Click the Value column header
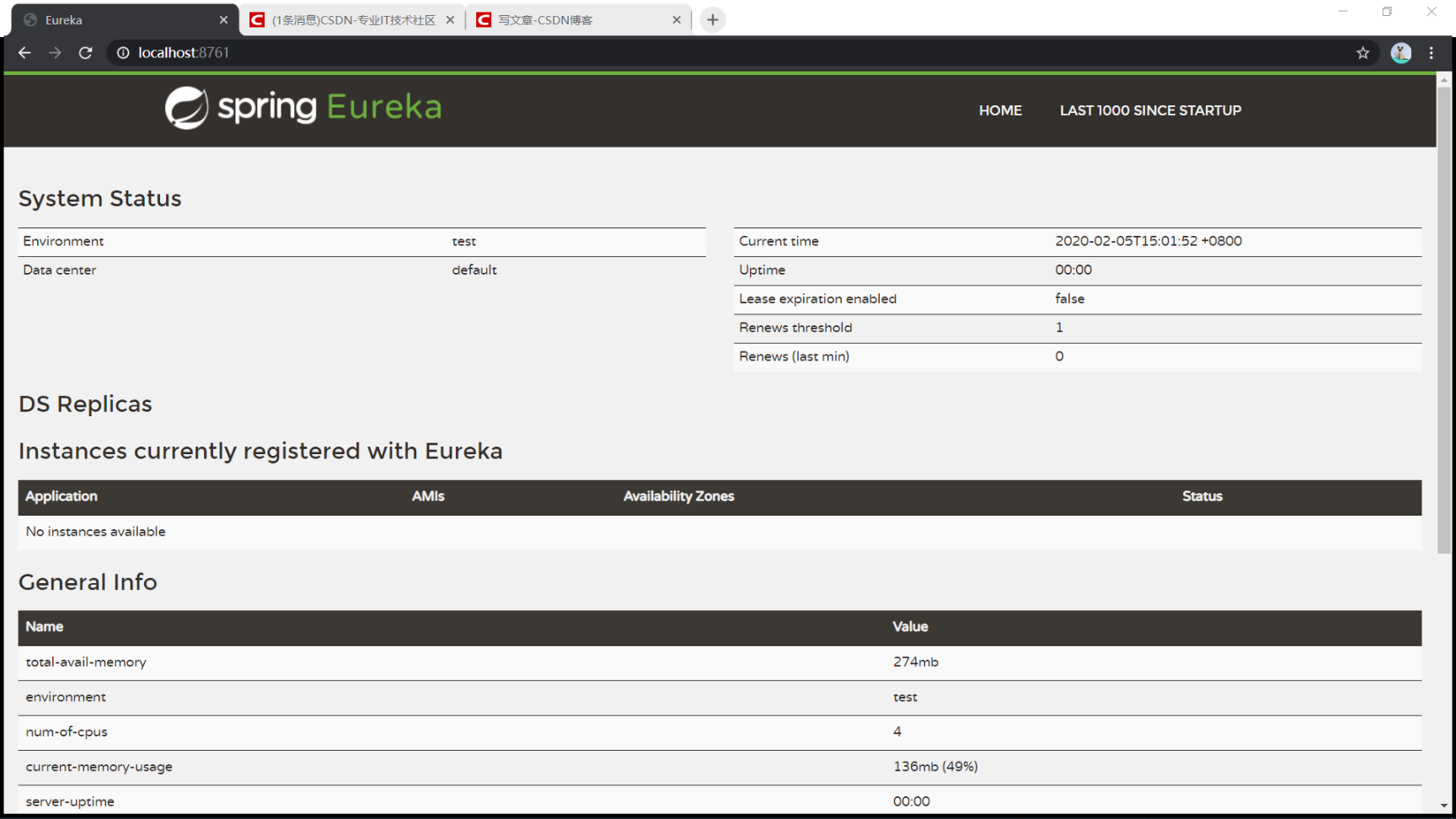This screenshot has width=1456, height=819. [910, 627]
